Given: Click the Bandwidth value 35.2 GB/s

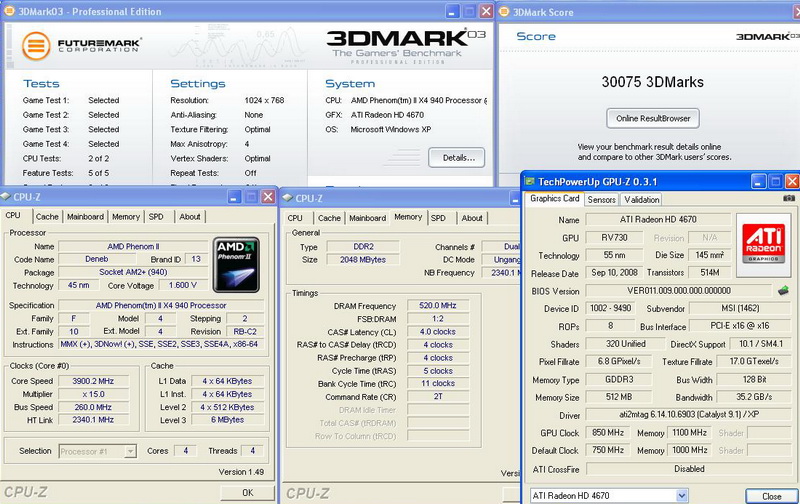Looking at the screenshot, I should point(754,397).
